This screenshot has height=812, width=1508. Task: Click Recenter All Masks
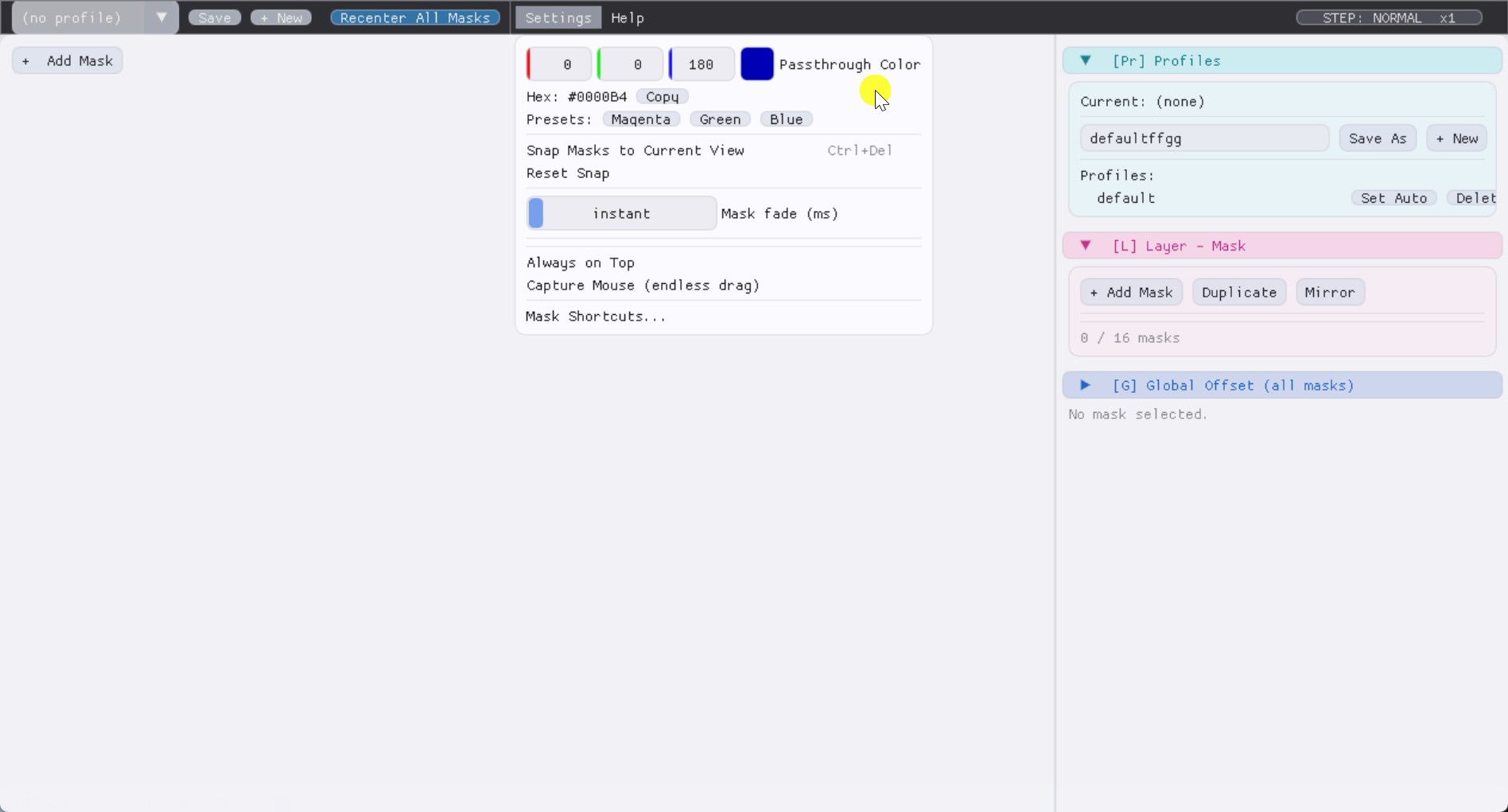pyautogui.click(x=415, y=17)
